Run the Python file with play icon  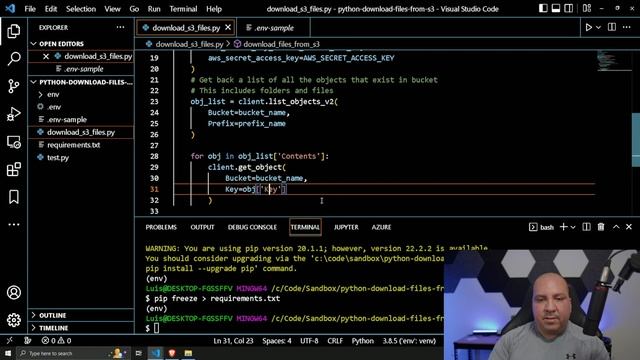[589, 27]
